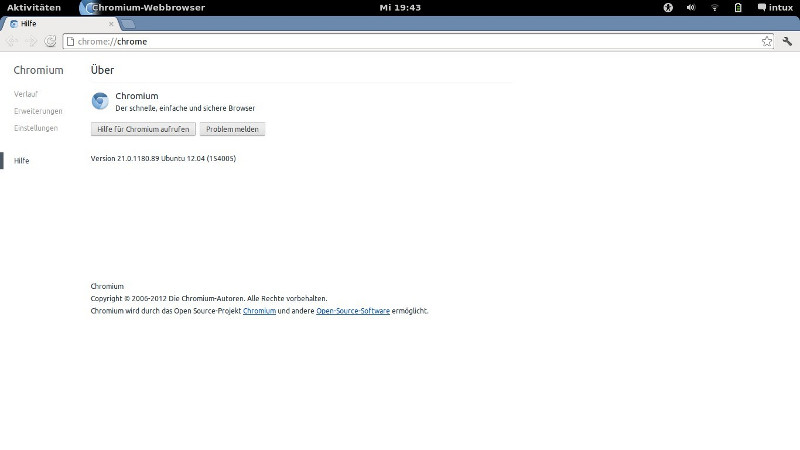Click Hilfe für Chromium aufrufen button
The height and width of the screenshot is (450, 800).
click(143, 129)
